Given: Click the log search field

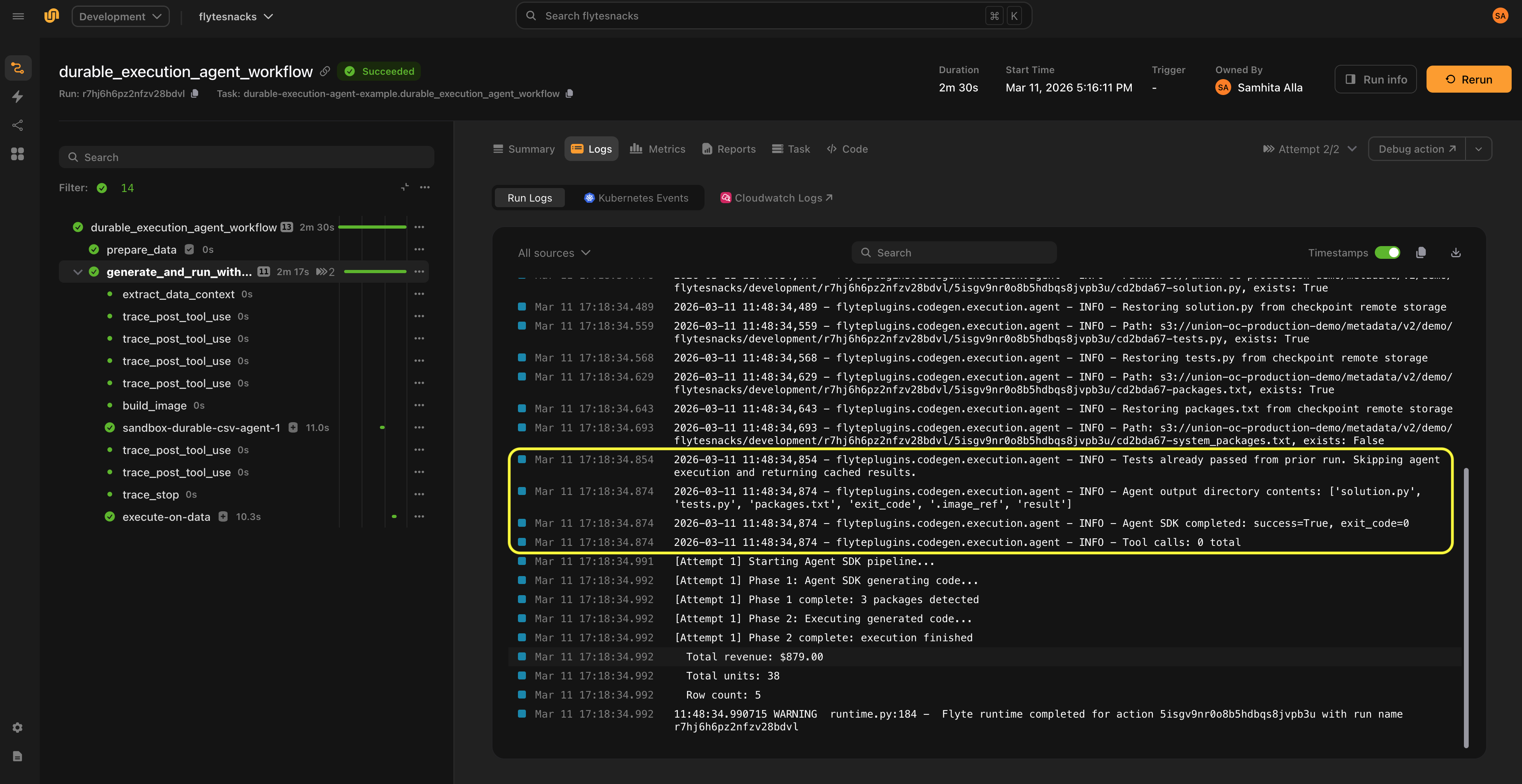Looking at the screenshot, I should coord(954,253).
